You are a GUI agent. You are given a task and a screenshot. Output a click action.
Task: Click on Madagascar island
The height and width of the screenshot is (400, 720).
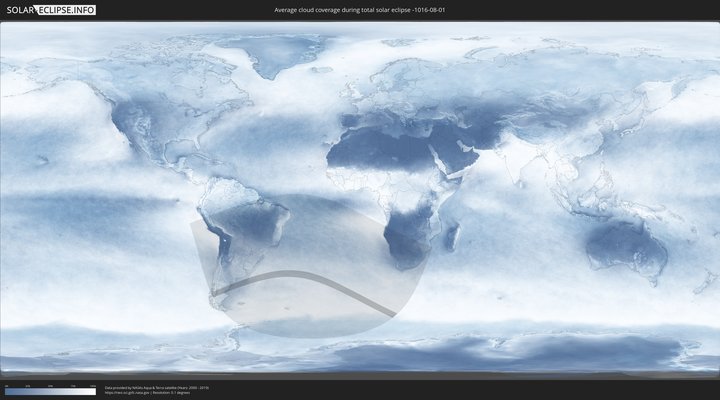[453, 236]
